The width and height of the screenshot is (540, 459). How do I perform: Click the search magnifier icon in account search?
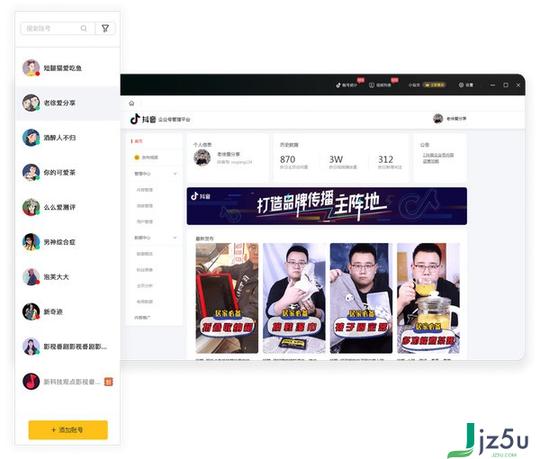[84, 28]
